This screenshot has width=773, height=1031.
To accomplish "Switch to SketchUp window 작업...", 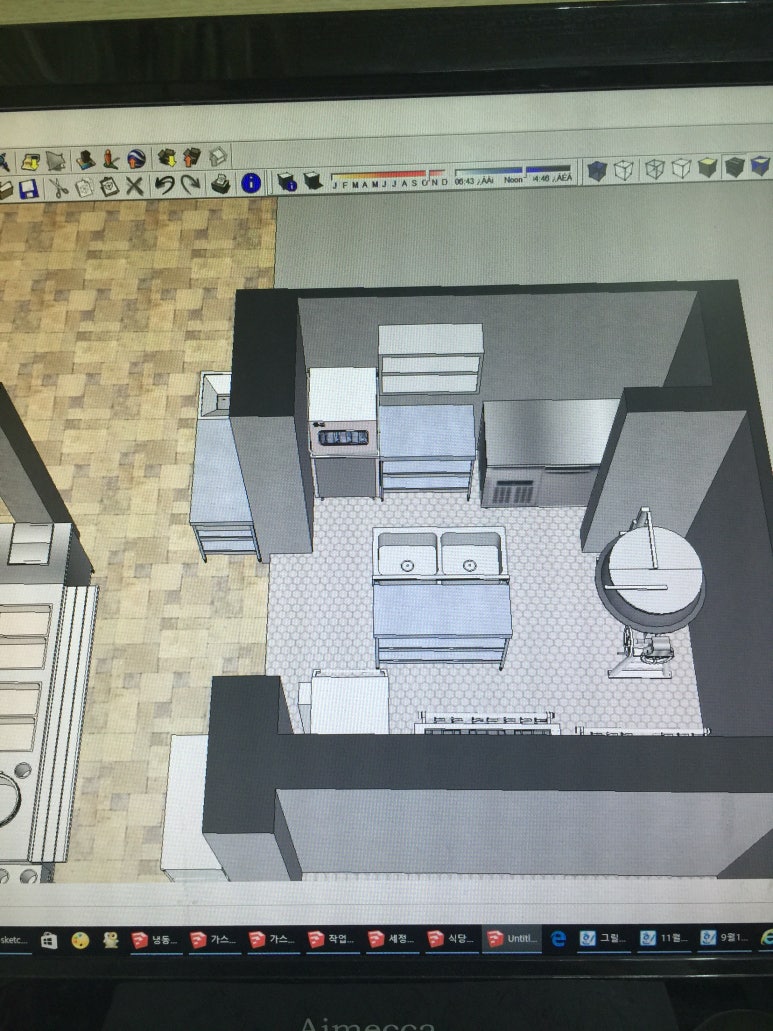I will point(332,939).
